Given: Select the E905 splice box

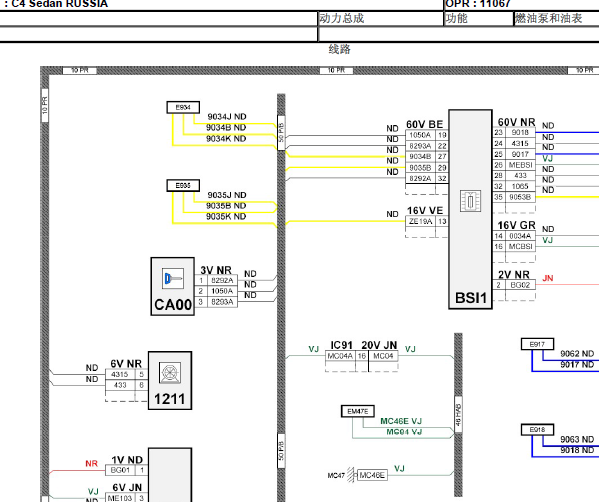Looking at the screenshot, I should [x=183, y=186].
